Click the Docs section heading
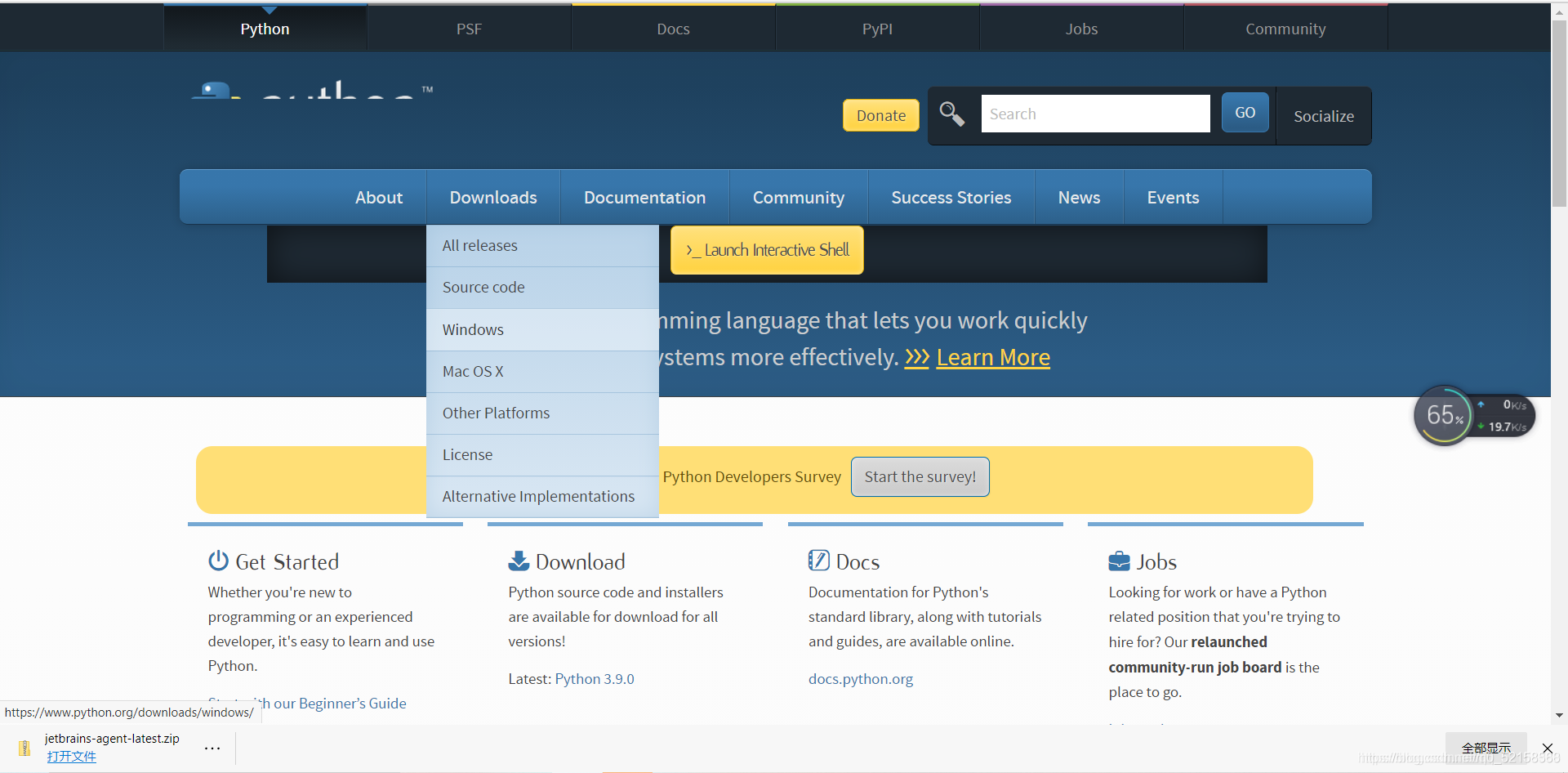Screen dimensions: 1568x773 tap(857, 561)
